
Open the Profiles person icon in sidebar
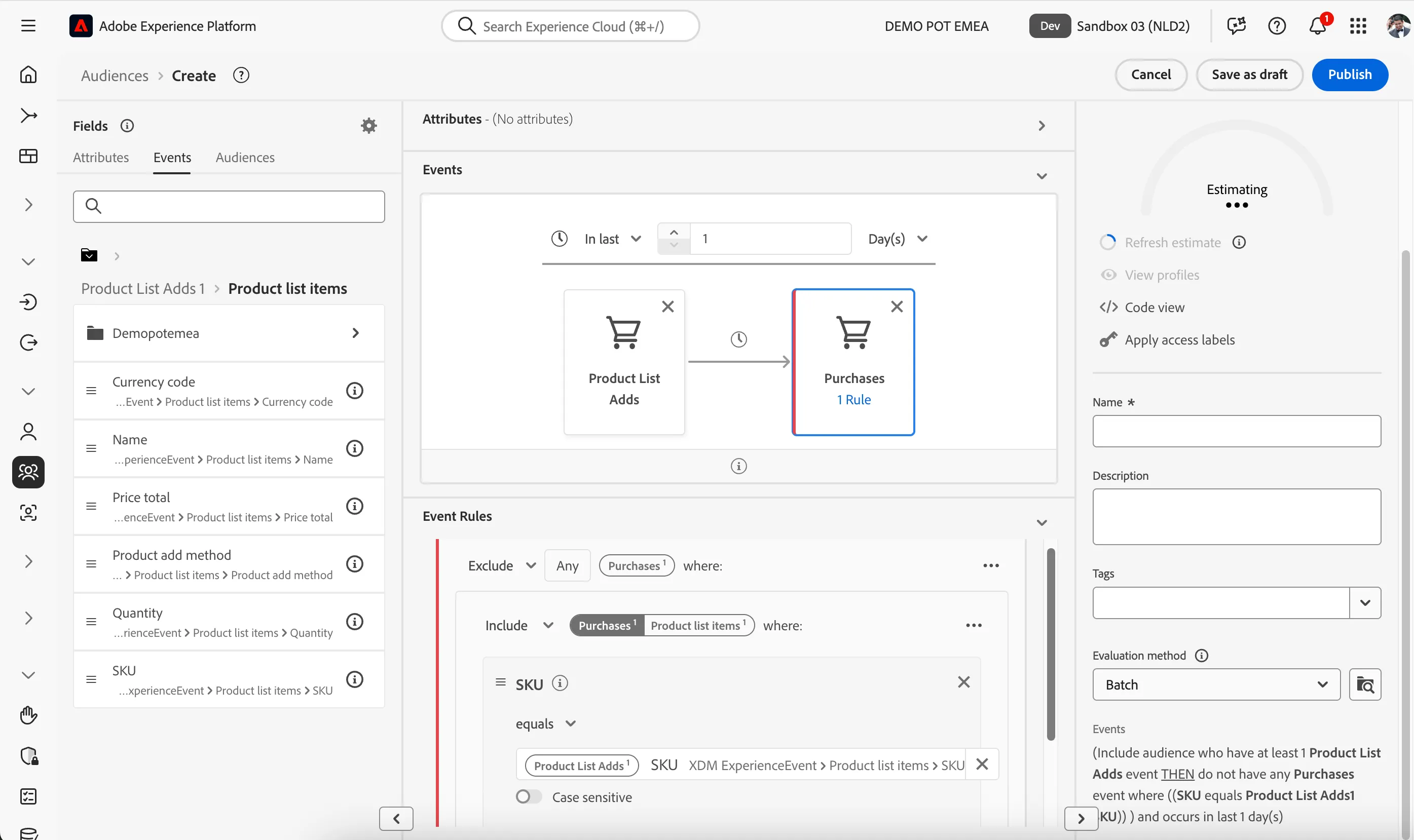(x=28, y=432)
